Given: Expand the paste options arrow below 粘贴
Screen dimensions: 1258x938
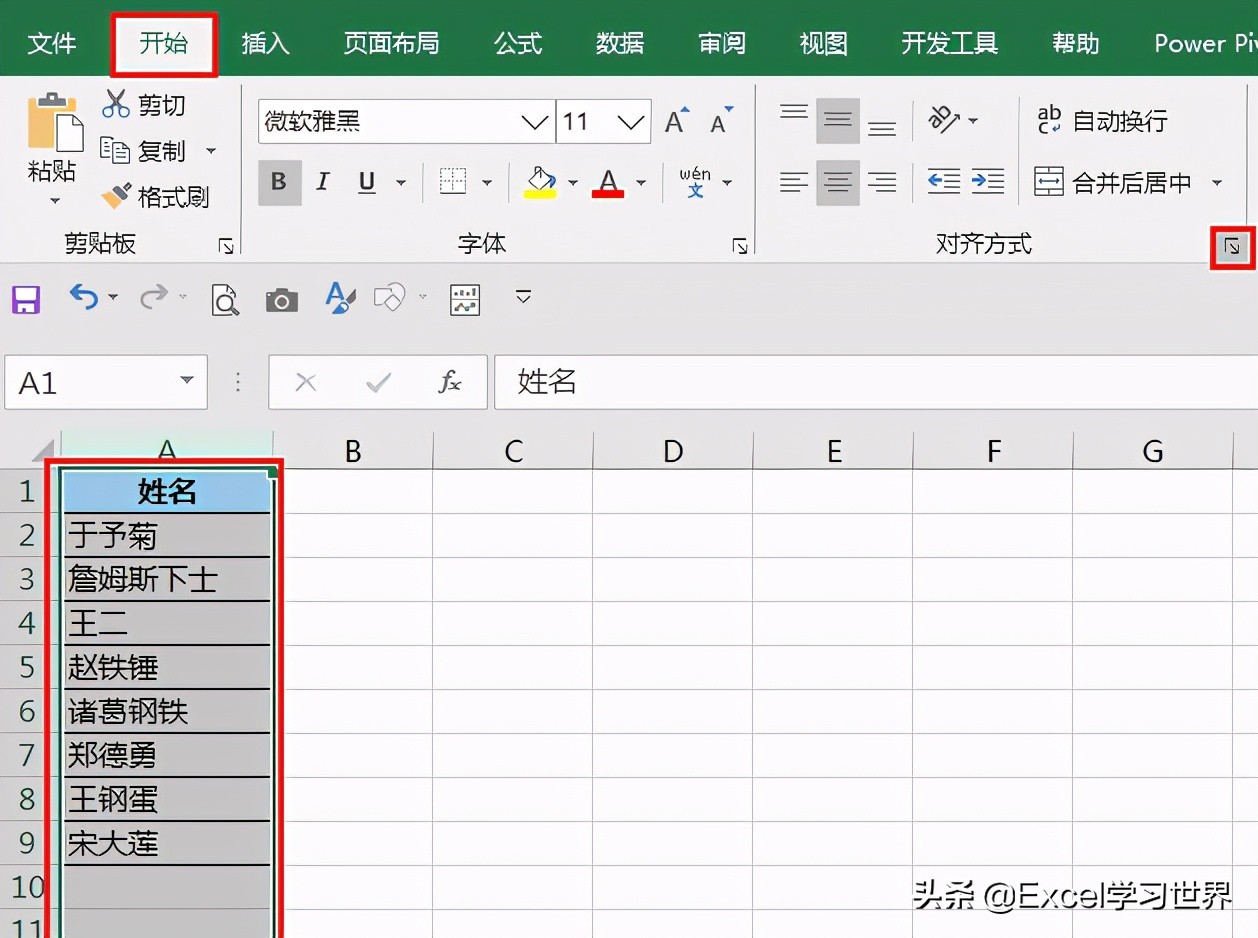Looking at the screenshot, I should pos(54,201).
